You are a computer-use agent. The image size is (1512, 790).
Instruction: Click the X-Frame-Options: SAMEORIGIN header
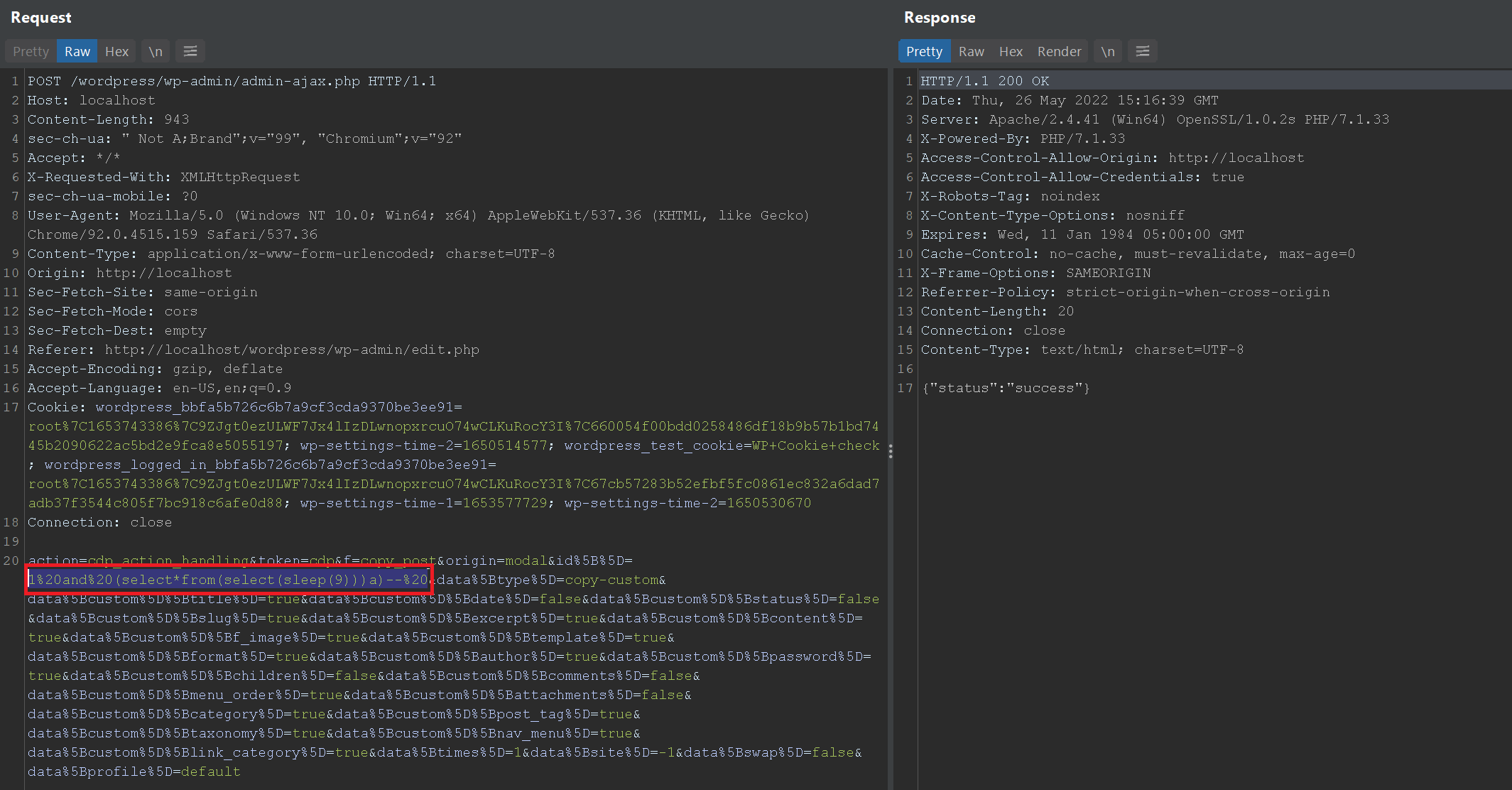[x=1036, y=273]
